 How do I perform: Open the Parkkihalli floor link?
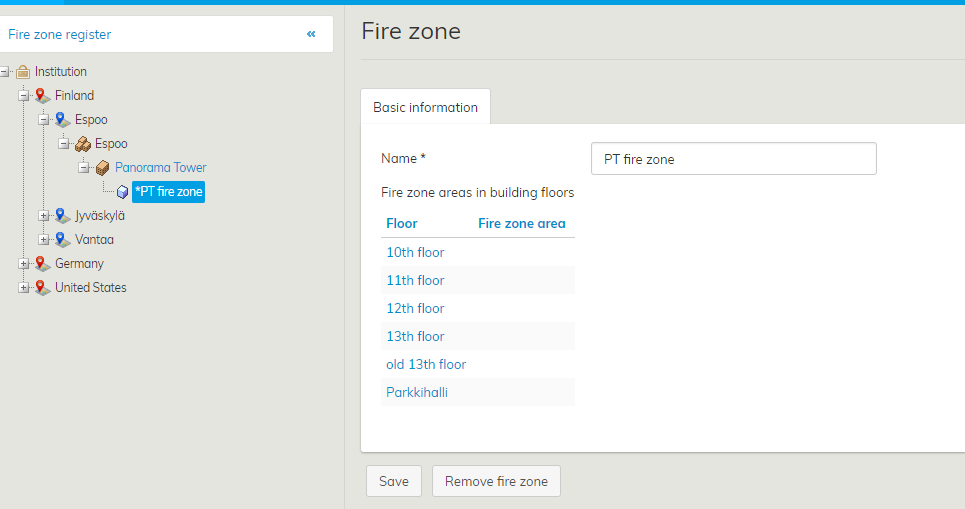[x=417, y=392]
